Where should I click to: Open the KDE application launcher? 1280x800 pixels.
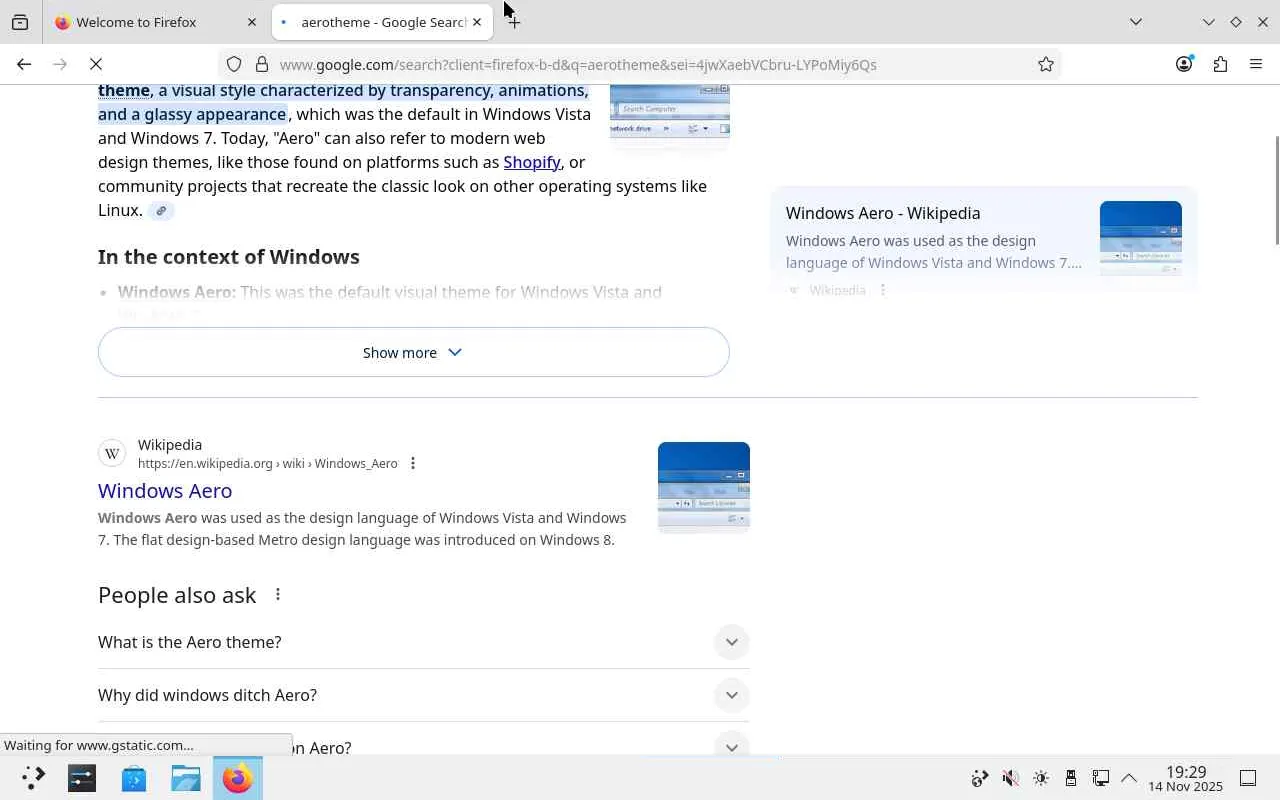[33, 778]
